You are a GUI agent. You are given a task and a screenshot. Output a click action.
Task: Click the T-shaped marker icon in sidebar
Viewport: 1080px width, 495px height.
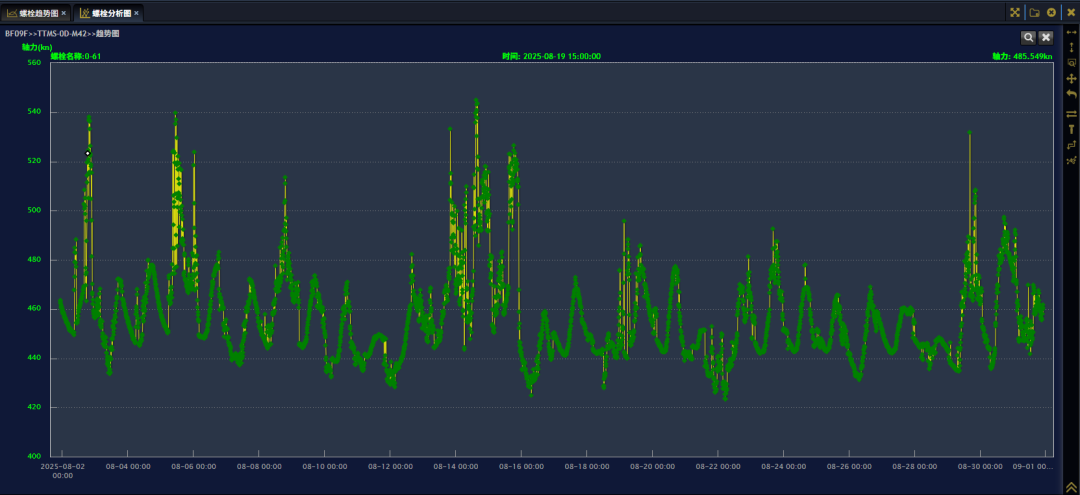[1071, 129]
